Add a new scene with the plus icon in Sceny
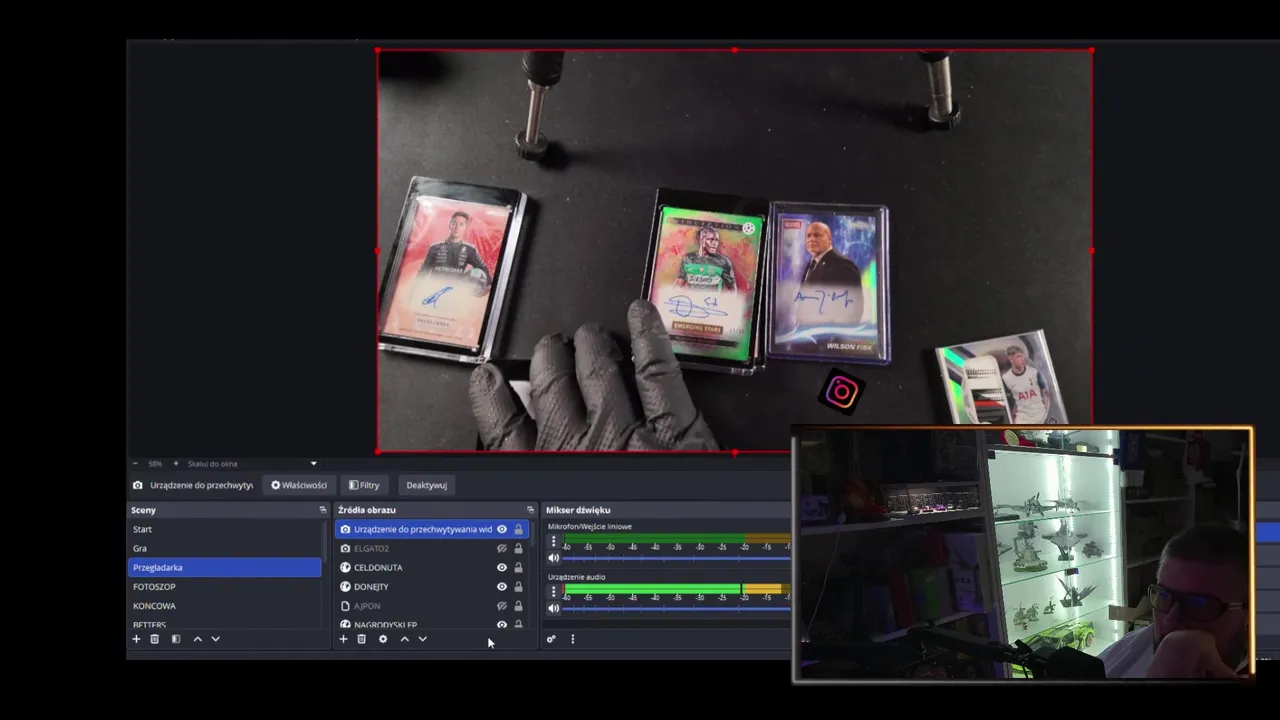The width and height of the screenshot is (1280, 720). click(136, 639)
